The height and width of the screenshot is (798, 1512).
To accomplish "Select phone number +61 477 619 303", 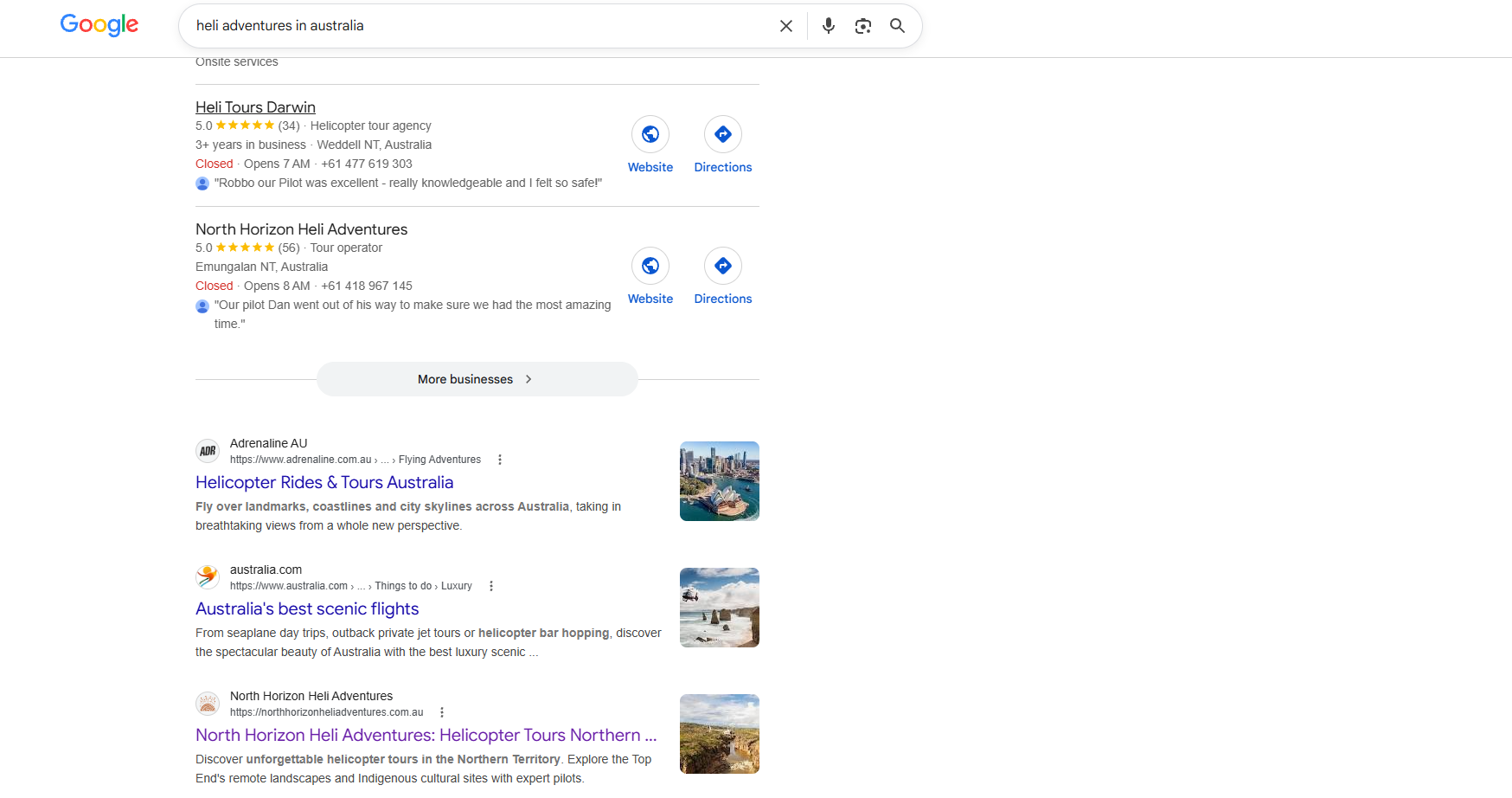I will point(367,164).
